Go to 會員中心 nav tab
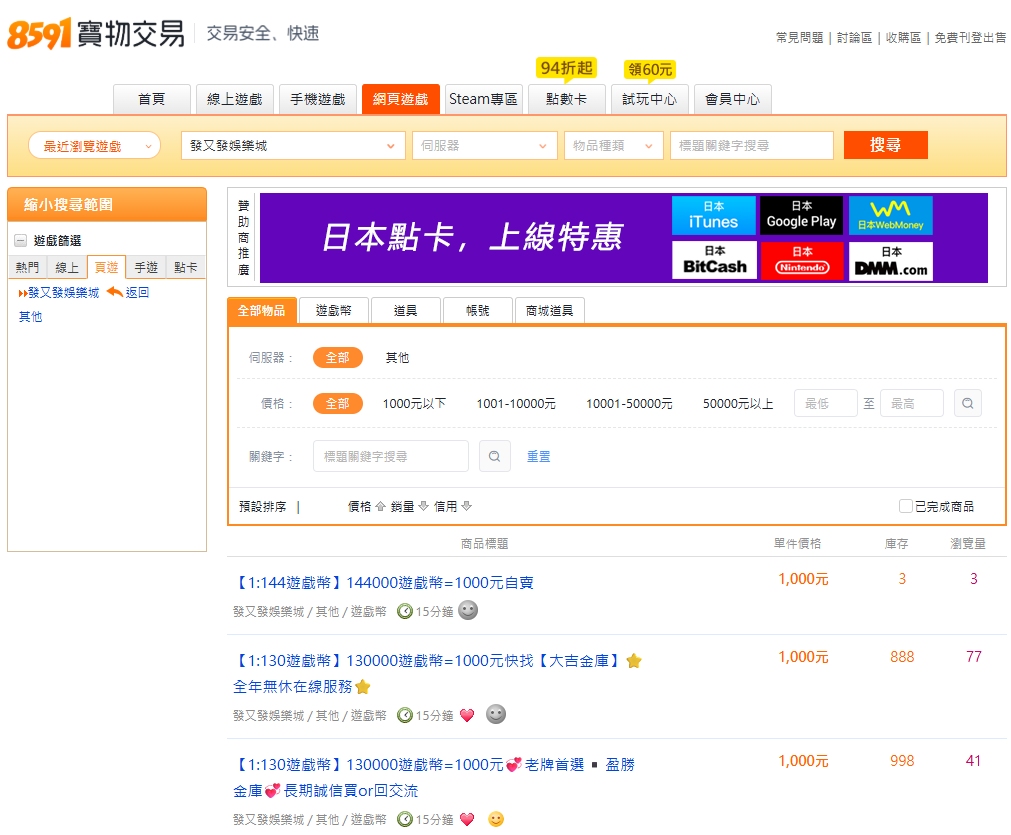This screenshot has width=1011, height=835. (732, 99)
